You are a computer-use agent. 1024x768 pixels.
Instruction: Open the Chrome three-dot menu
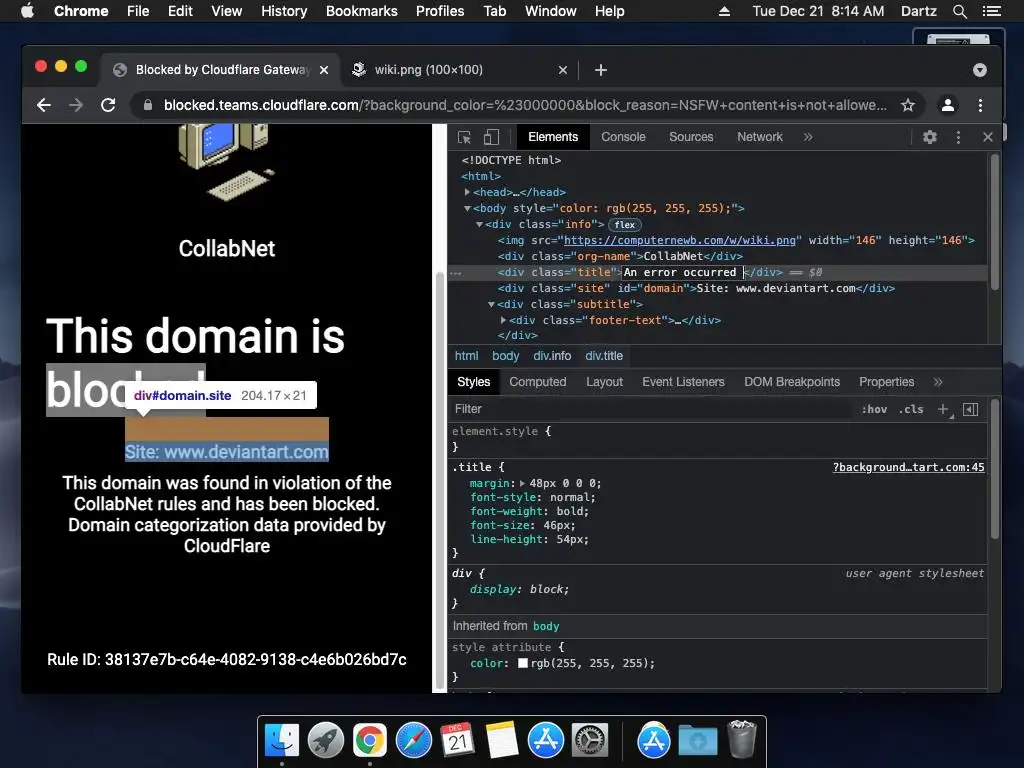(980, 105)
